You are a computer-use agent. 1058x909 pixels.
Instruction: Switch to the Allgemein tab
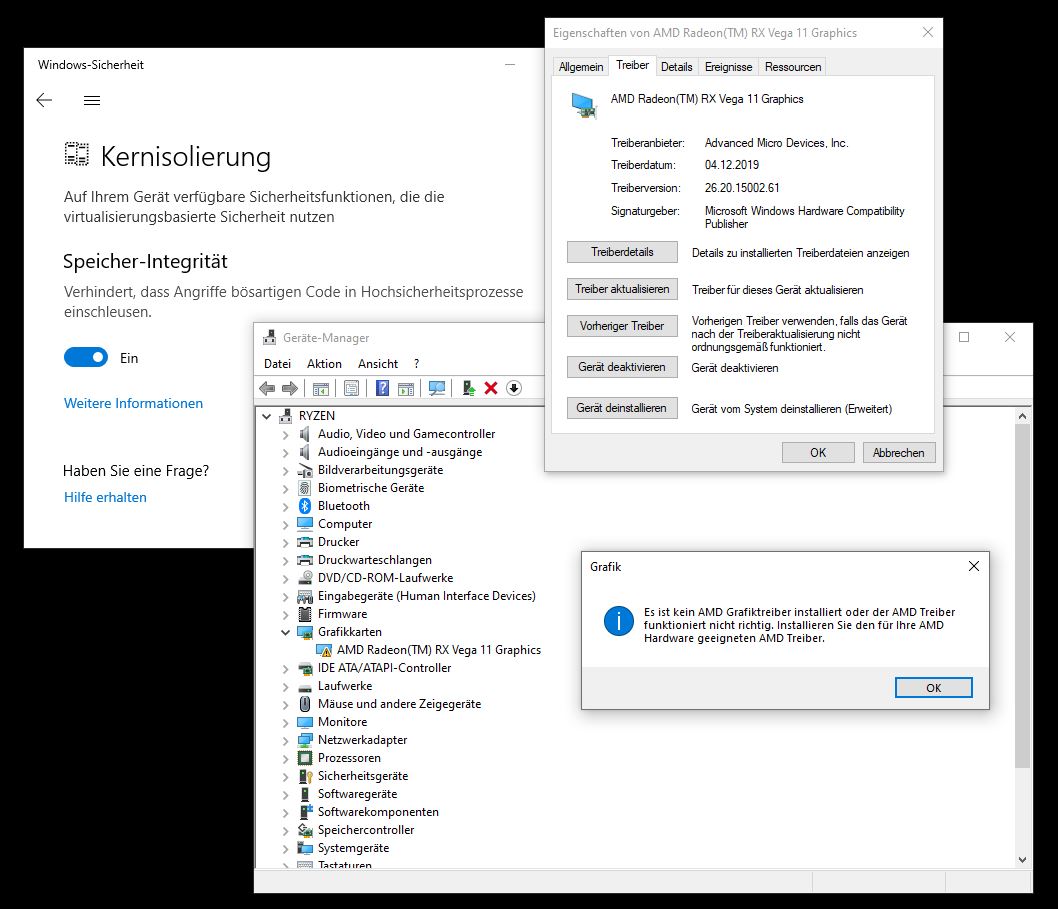(x=581, y=67)
